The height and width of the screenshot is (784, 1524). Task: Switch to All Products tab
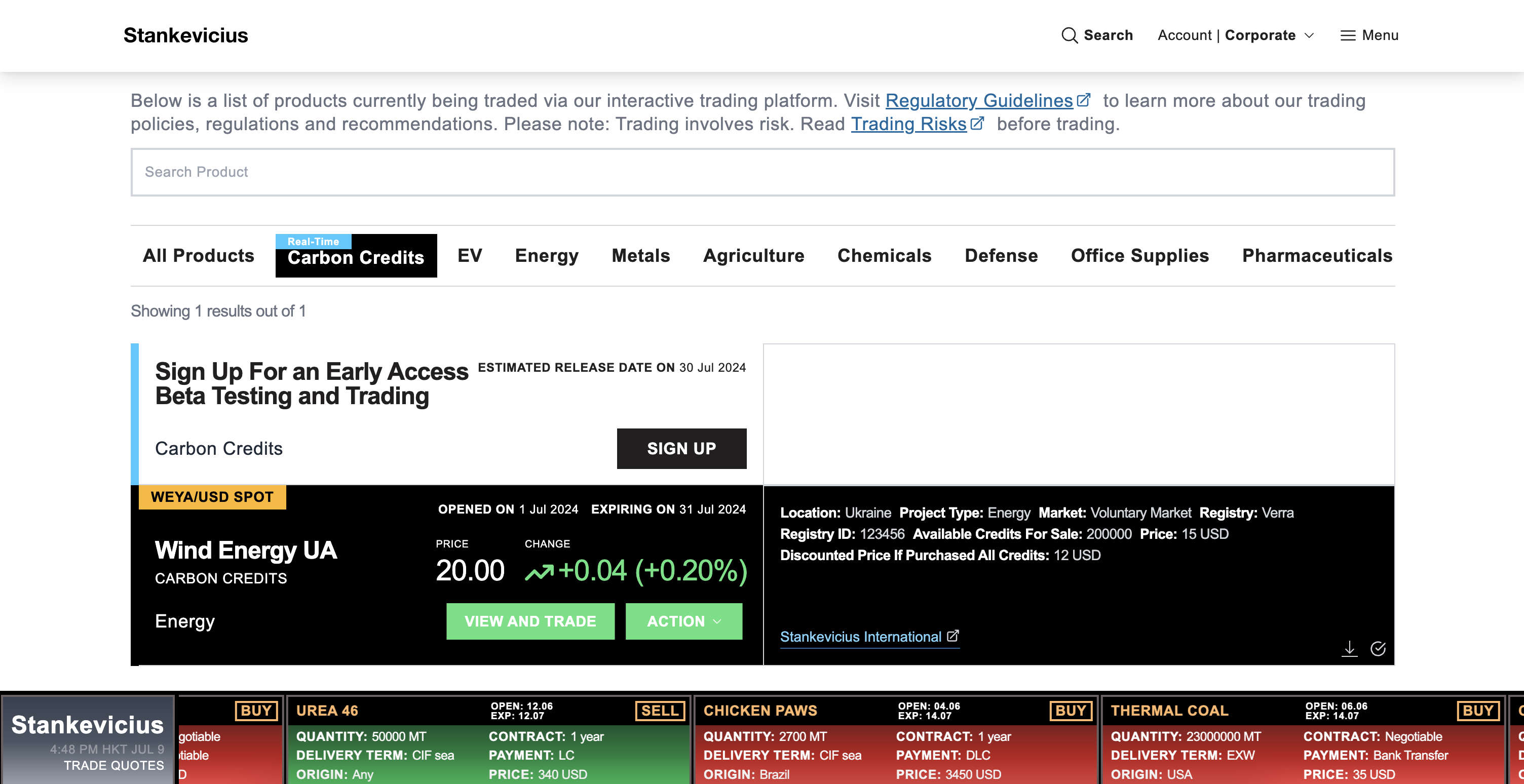pyautogui.click(x=198, y=255)
